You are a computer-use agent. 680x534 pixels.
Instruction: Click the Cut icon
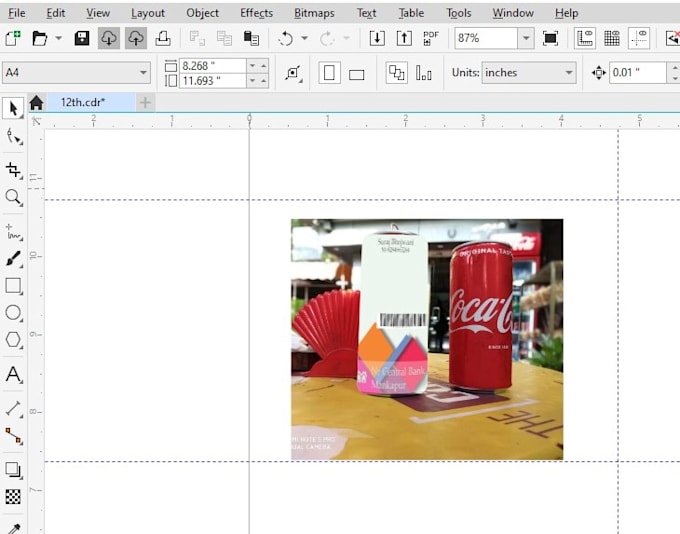click(197, 38)
